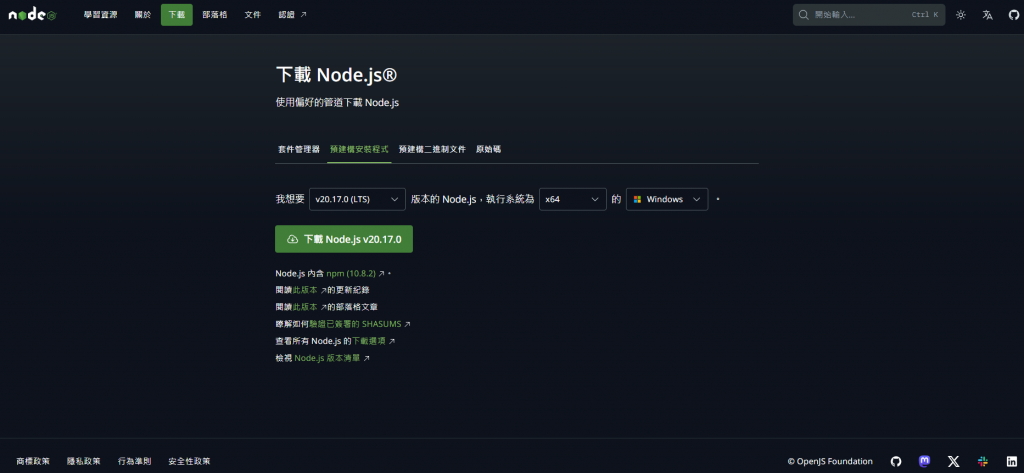The image size is (1024, 473).
Task: Open the 學習資源 nav item
Action: point(101,14)
